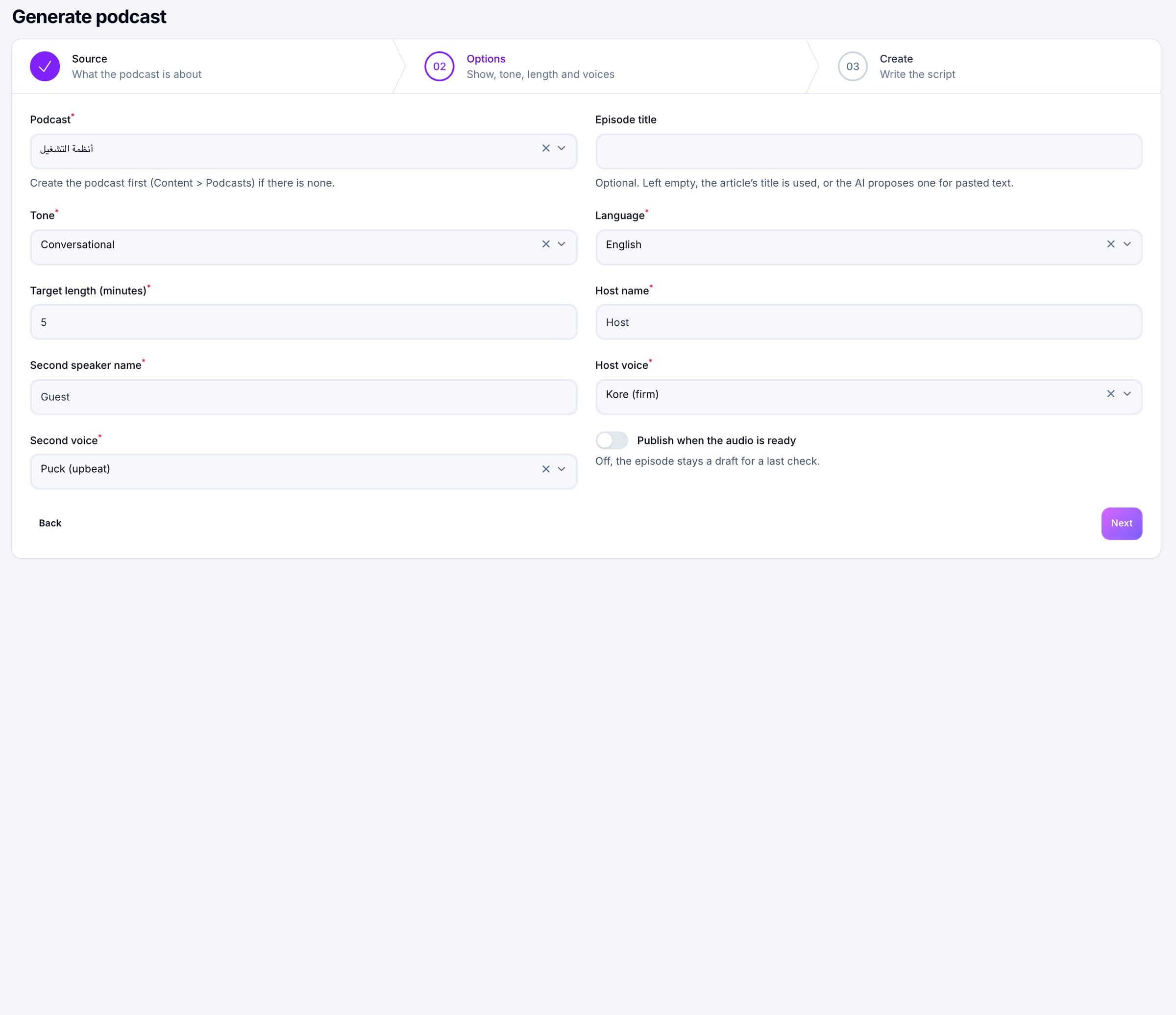The width and height of the screenshot is (1176, 1015).
Task: Click the Kore (firm) voice value
Action: tap(632, 394)
